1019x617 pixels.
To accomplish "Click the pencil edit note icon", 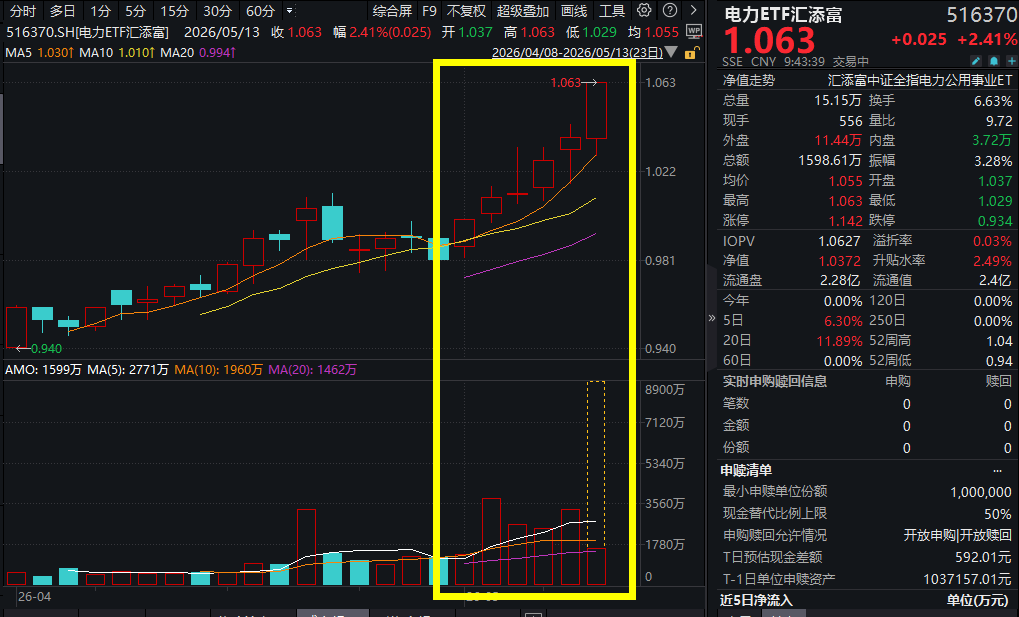I will coord(975,61).
